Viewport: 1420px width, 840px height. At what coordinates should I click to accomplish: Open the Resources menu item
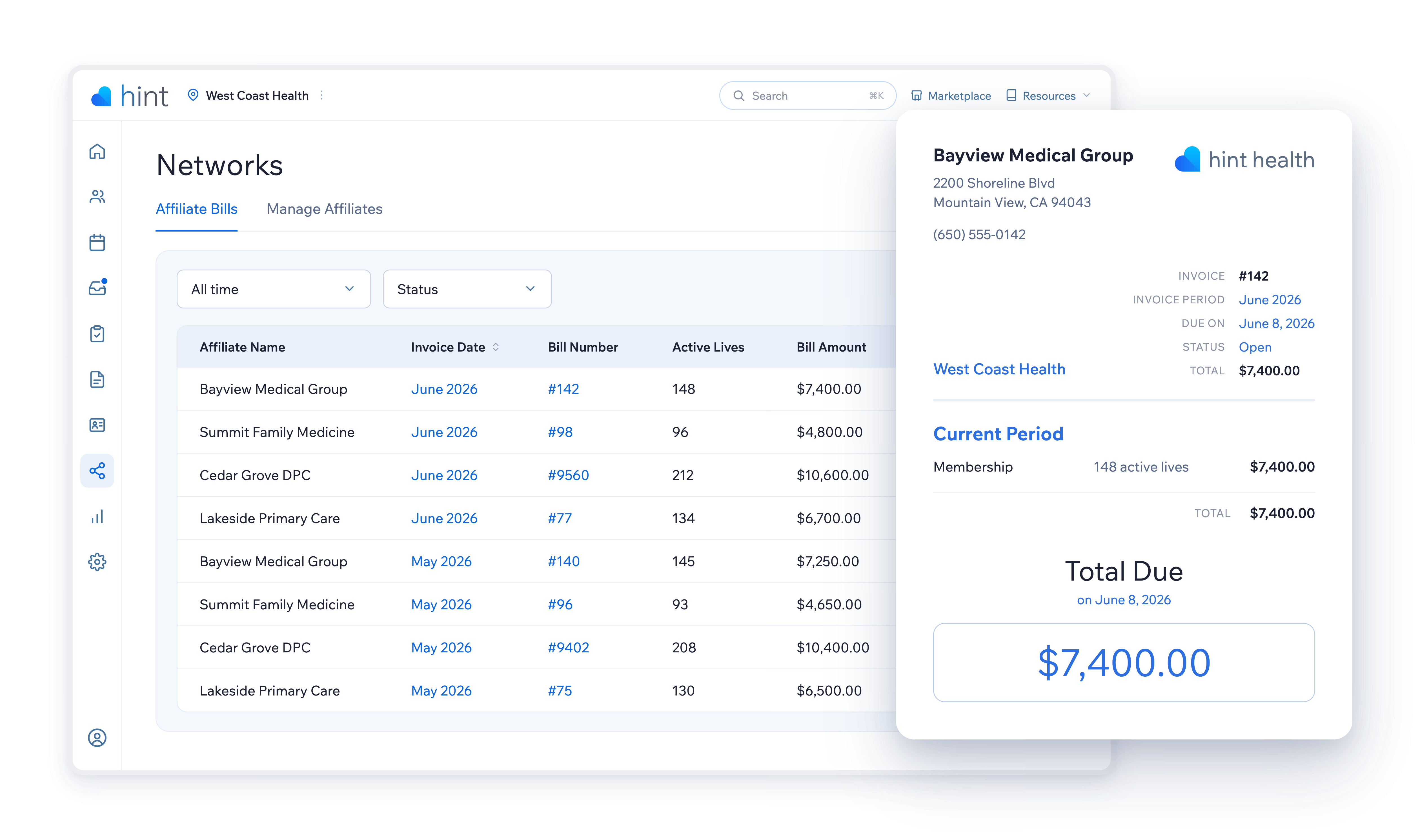1048,96
